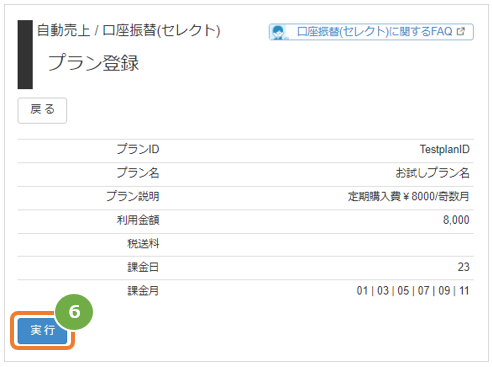Click the FAQ support person icon
Image resolution: width=493 pixels, height=367 pixels.
278,32
